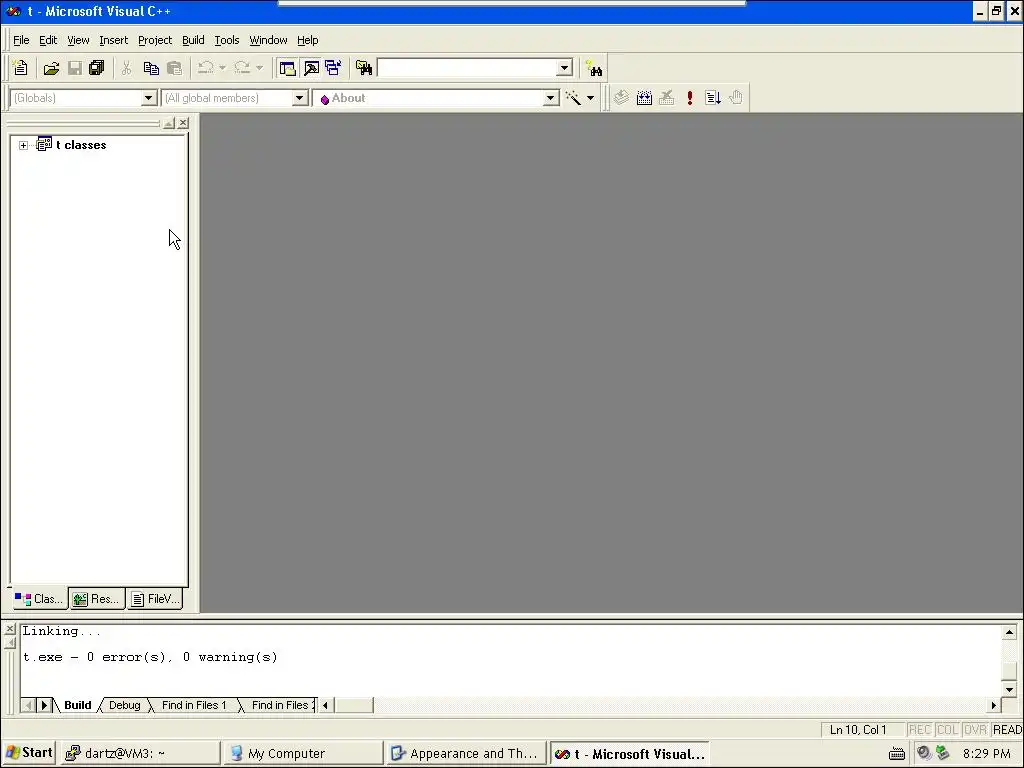
Task: Switch to the ResourceView workspace tab
Action: coord(97,599)
